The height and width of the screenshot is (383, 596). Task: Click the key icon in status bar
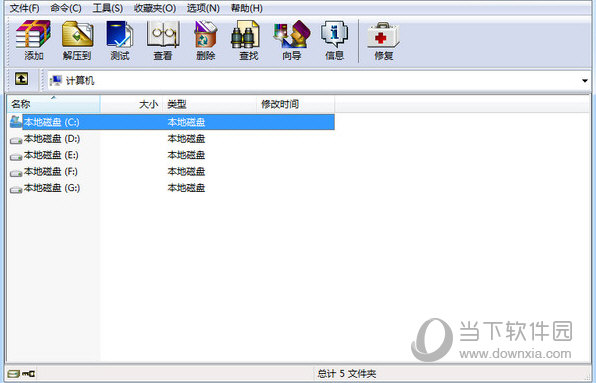point(29,374)
